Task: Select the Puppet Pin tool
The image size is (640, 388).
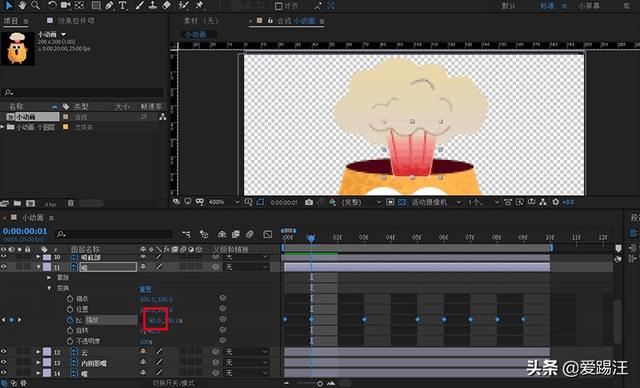Action: 200,5
